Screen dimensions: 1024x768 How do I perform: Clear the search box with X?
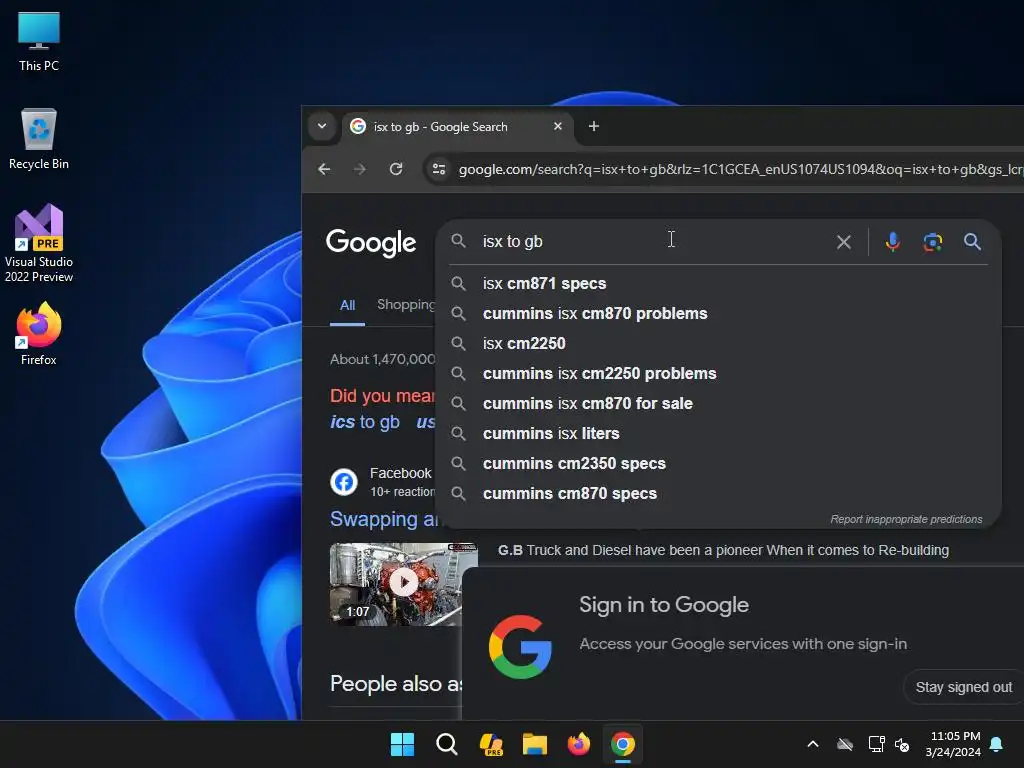(844, 242)
